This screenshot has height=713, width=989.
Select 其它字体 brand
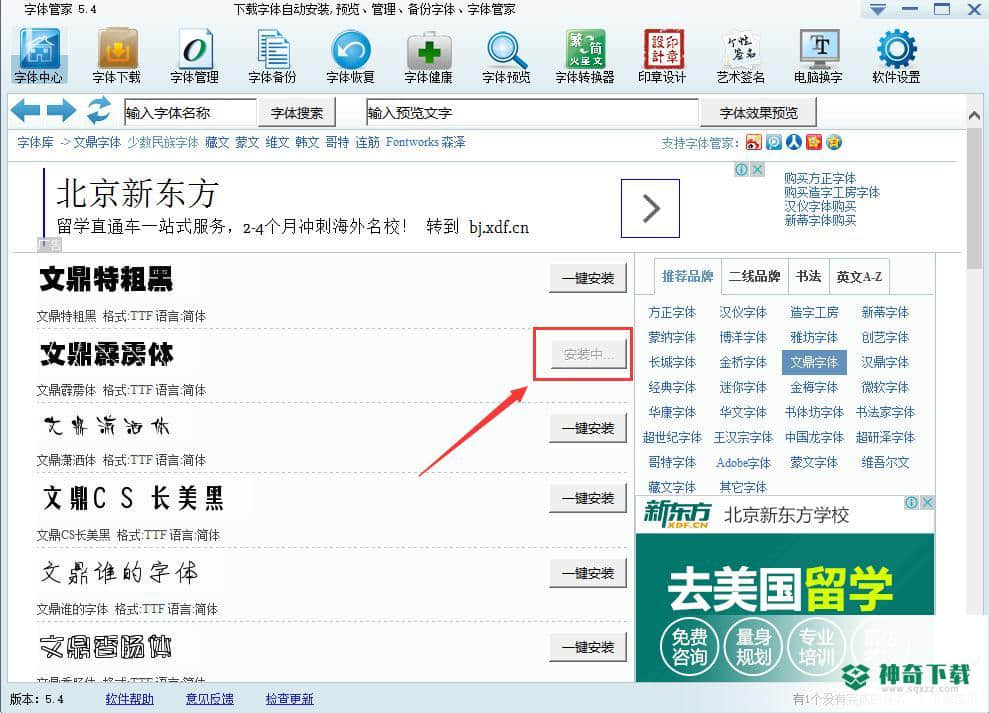pyautogui.click(x=743, y=487)
